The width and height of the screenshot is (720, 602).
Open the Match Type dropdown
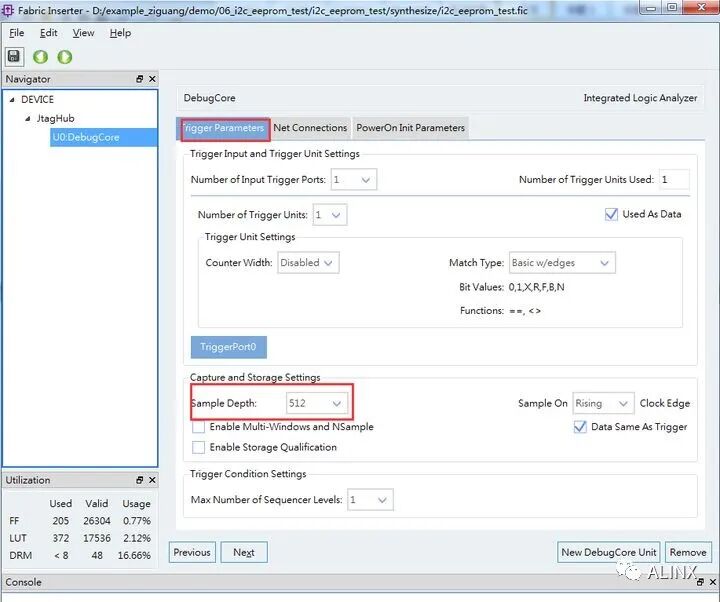point(562,263)
